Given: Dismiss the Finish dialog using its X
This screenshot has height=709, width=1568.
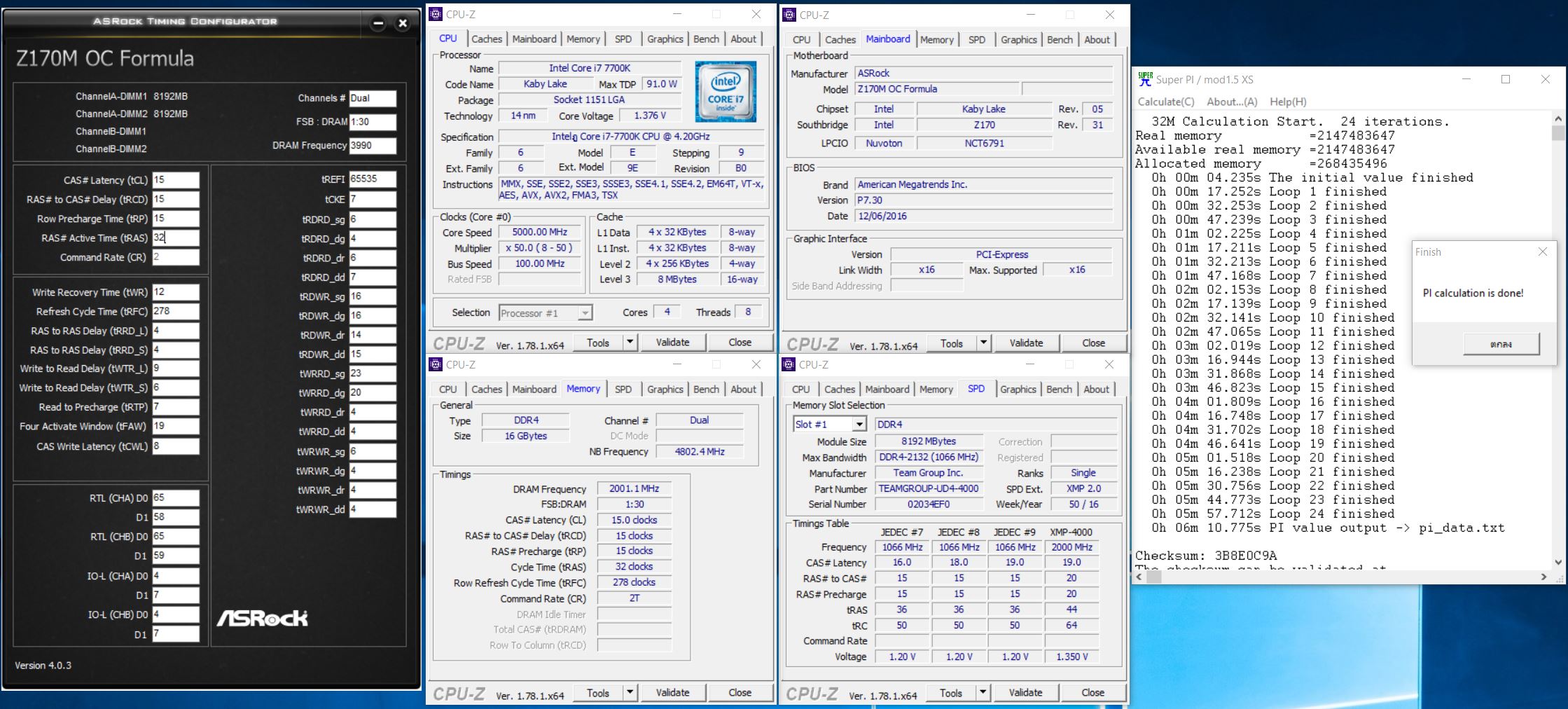Looking at the screenshot, I should point(1542,252).
